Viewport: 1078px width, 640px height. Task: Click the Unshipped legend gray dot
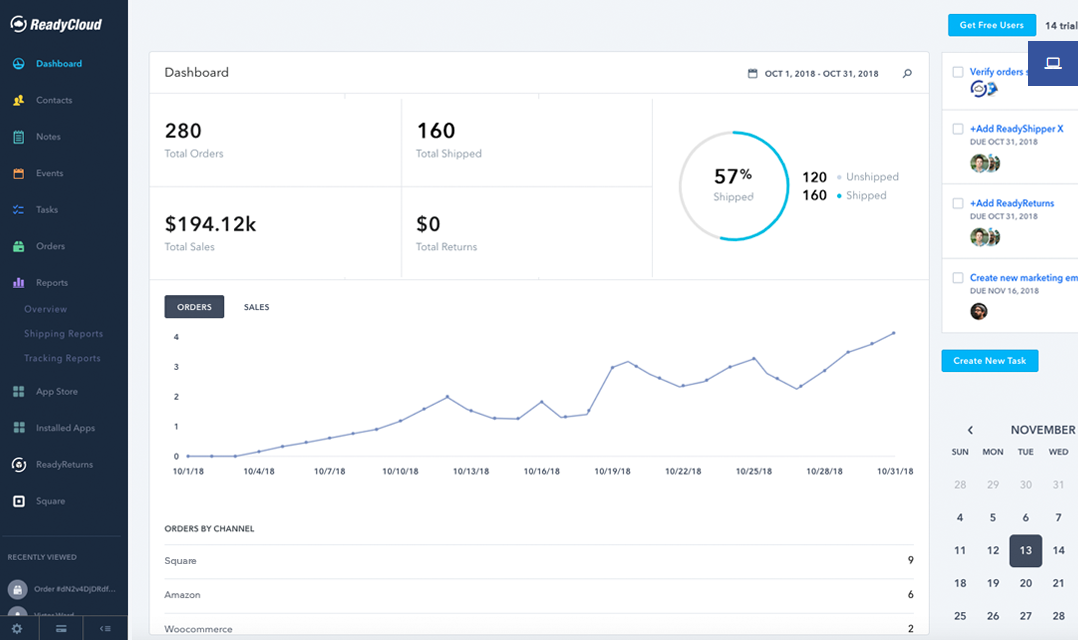tap(839, 177)
